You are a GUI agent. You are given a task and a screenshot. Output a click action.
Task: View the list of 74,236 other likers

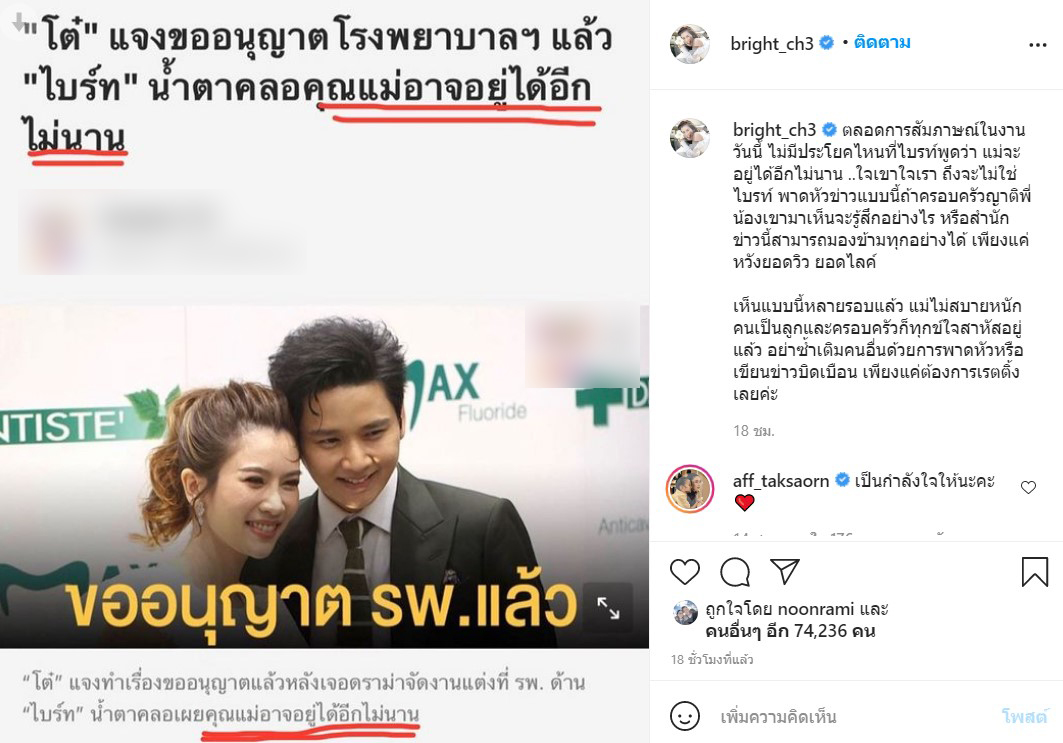pyautogui.click(x=790, y=630)
